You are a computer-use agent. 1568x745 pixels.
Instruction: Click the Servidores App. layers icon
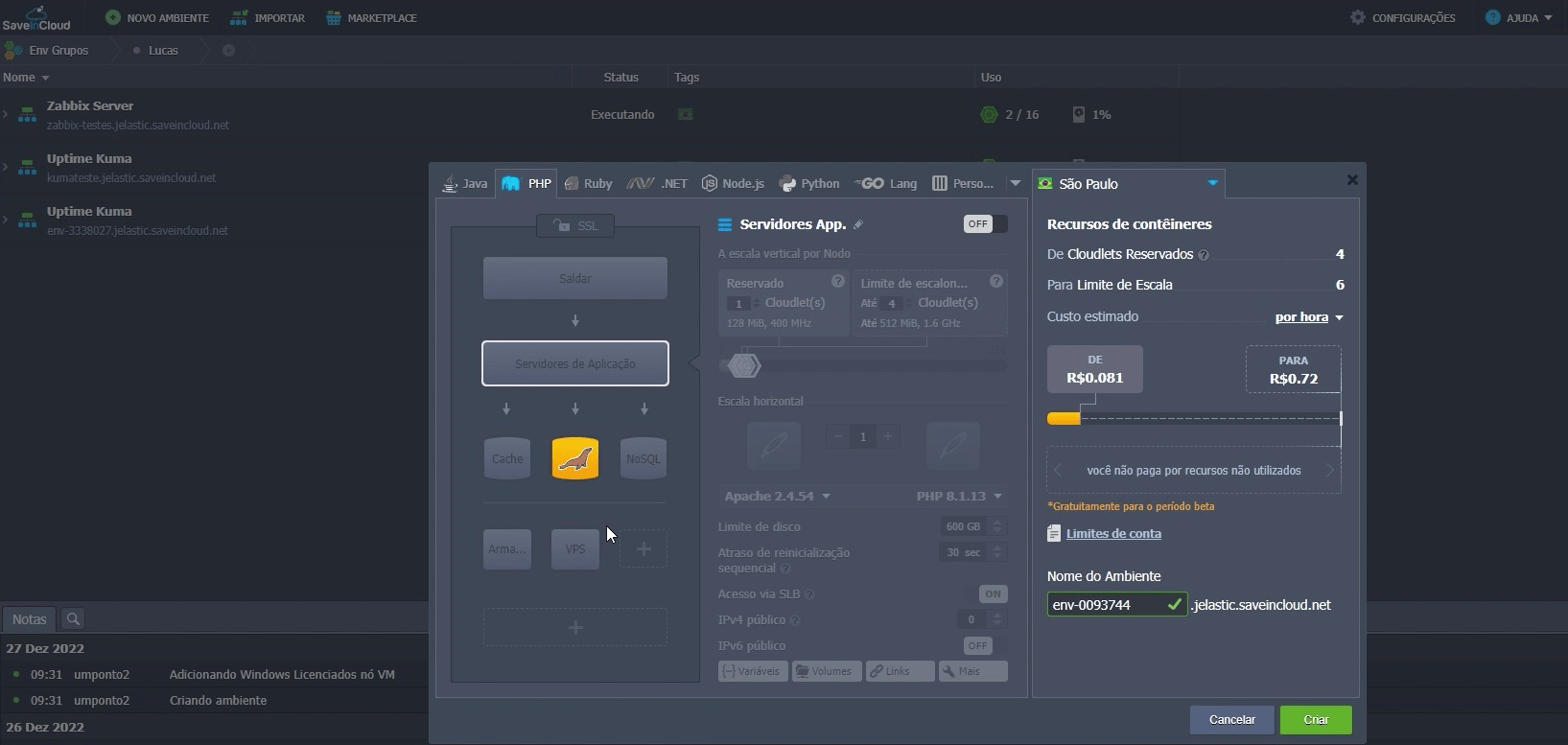725,224
